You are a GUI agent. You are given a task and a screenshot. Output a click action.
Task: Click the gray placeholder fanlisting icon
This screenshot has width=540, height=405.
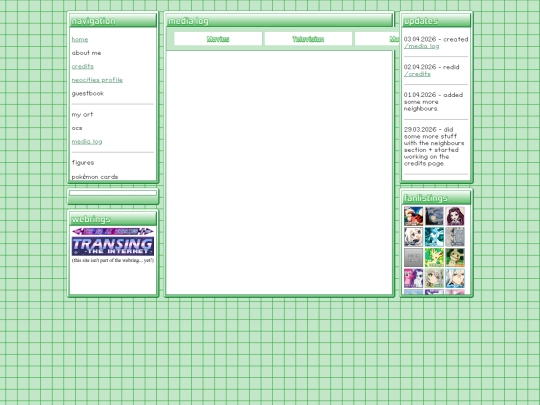click(x=413, y=258)
